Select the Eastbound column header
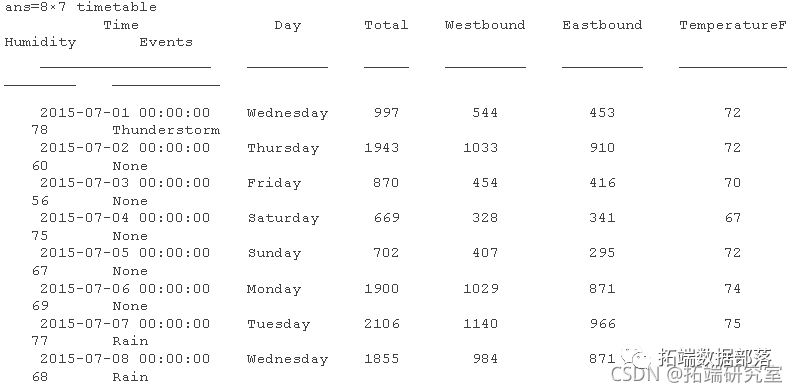The image size is (797, 392). (602, 25)
